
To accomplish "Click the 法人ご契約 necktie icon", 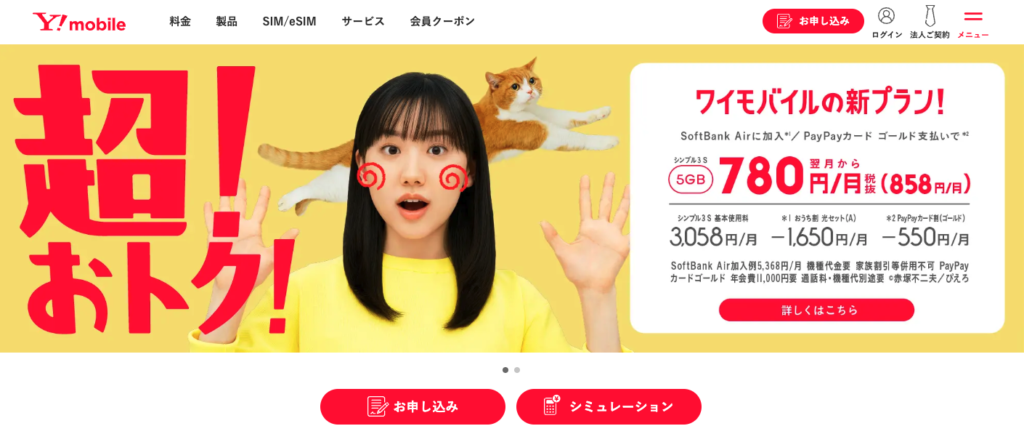I will point(930,15).
